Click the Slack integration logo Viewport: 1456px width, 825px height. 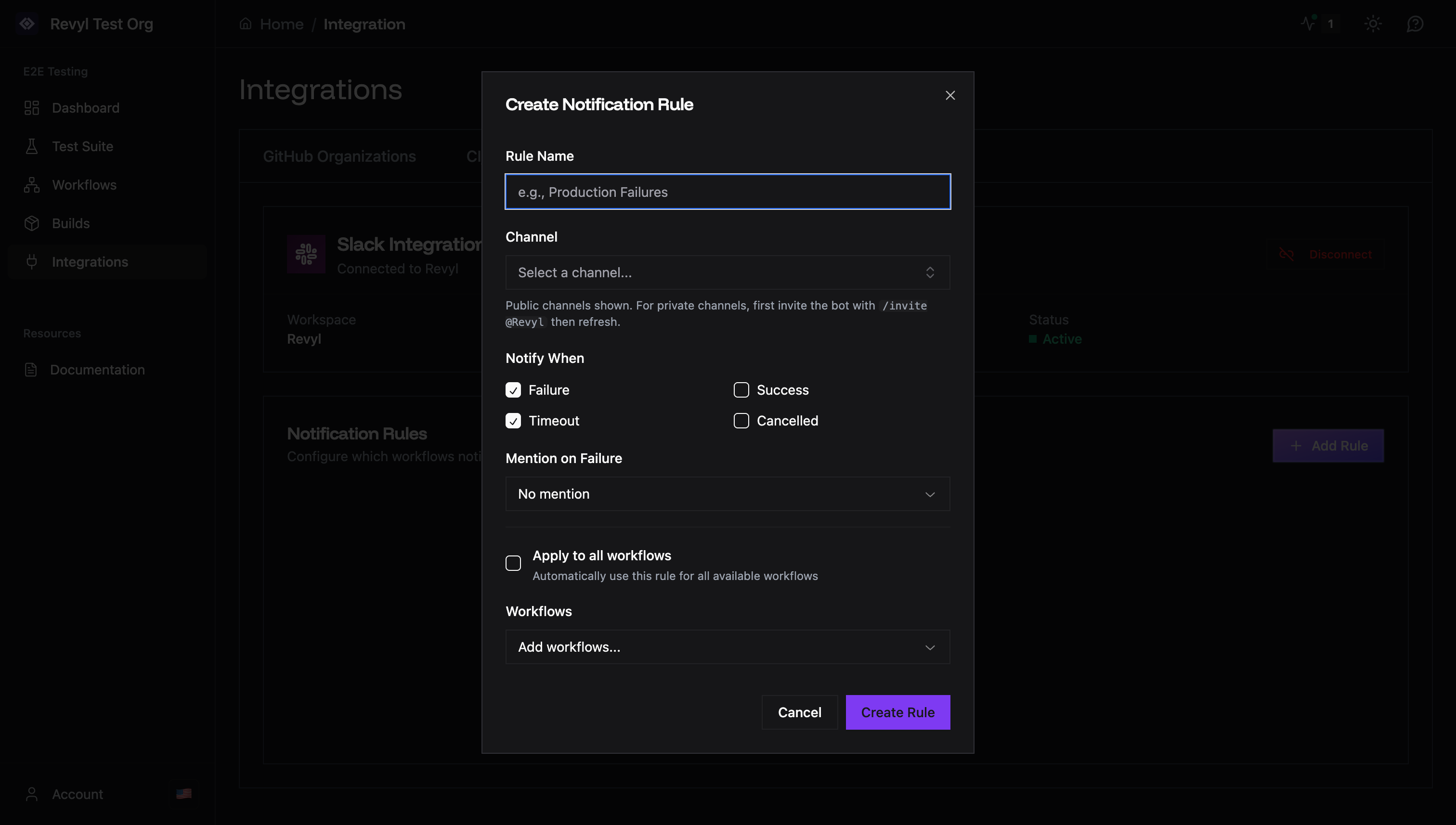(x=305, y=255)
